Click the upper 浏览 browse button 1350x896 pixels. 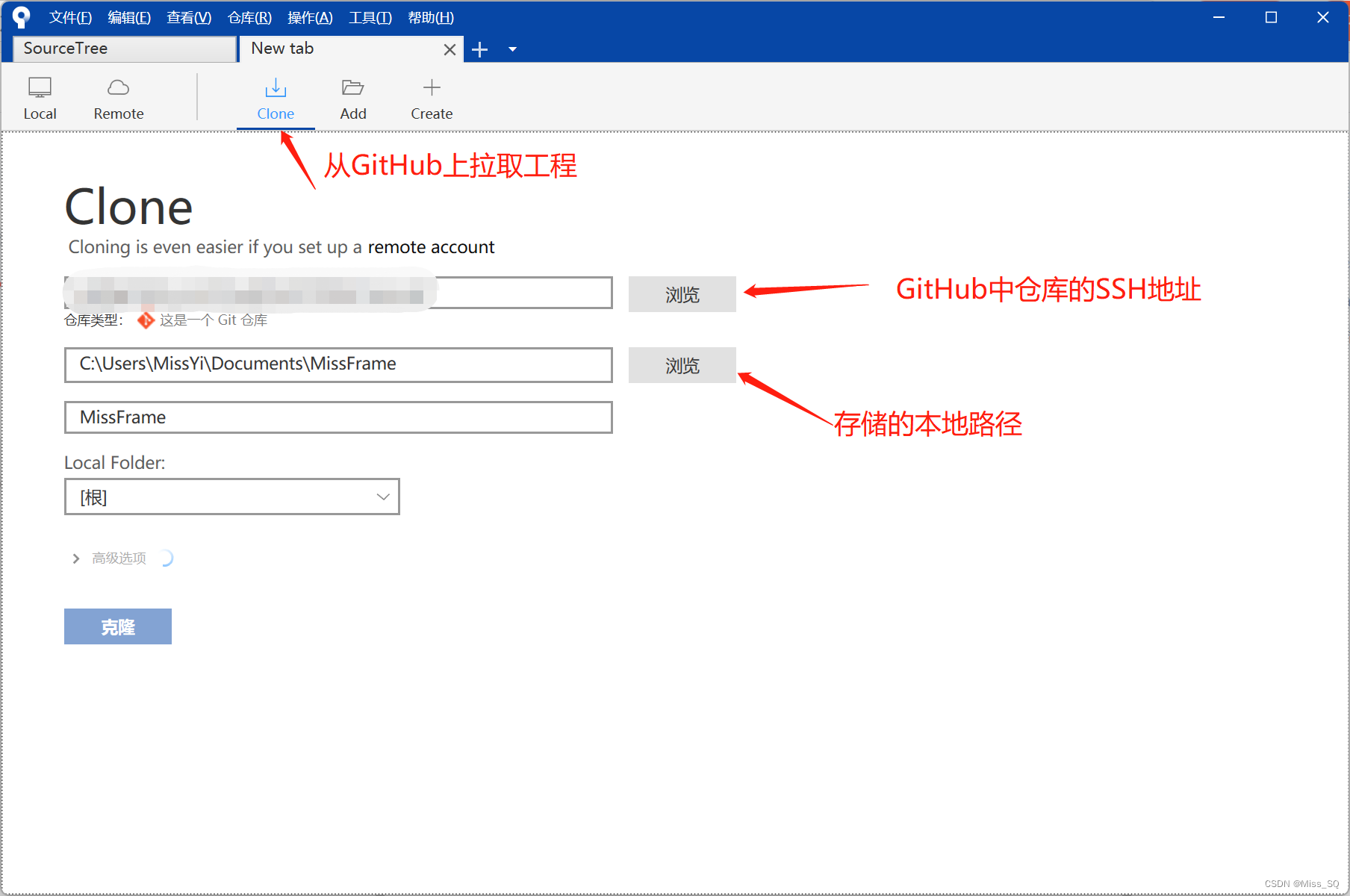click(682, 294)
